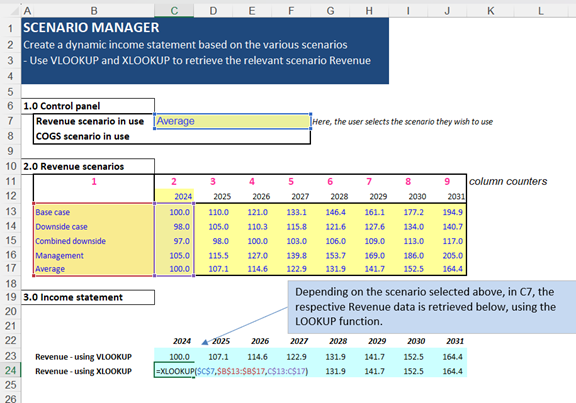Select column D header
This screenshot has height=403, width=576.
213,11
